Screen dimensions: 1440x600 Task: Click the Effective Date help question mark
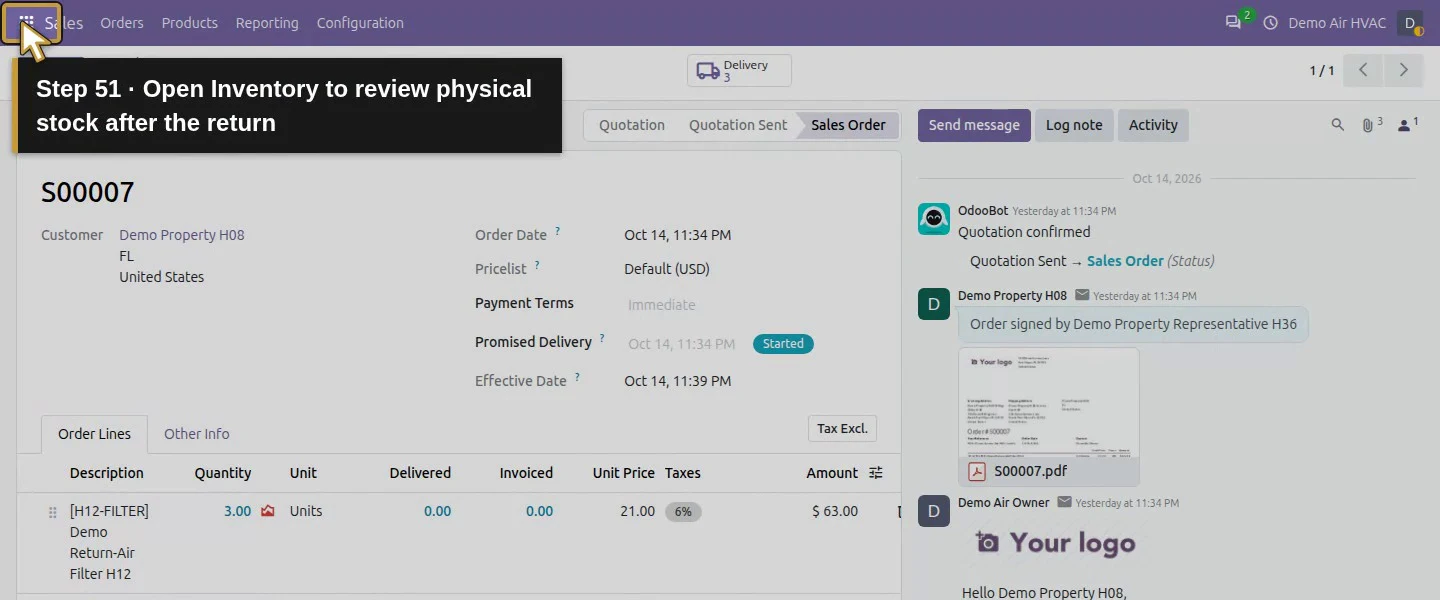point(577,378)
